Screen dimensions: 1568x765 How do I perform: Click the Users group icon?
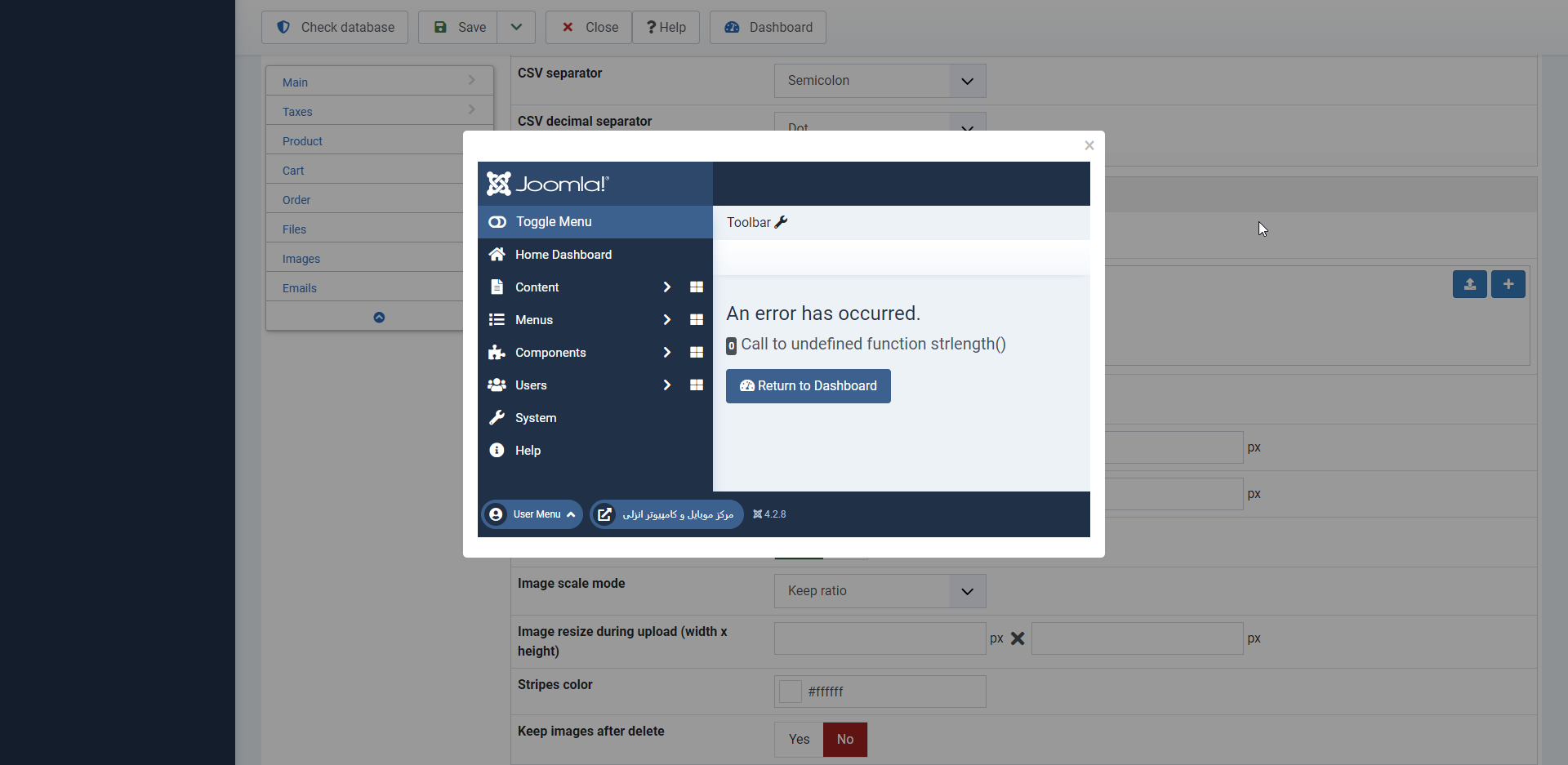pos(497,385)
